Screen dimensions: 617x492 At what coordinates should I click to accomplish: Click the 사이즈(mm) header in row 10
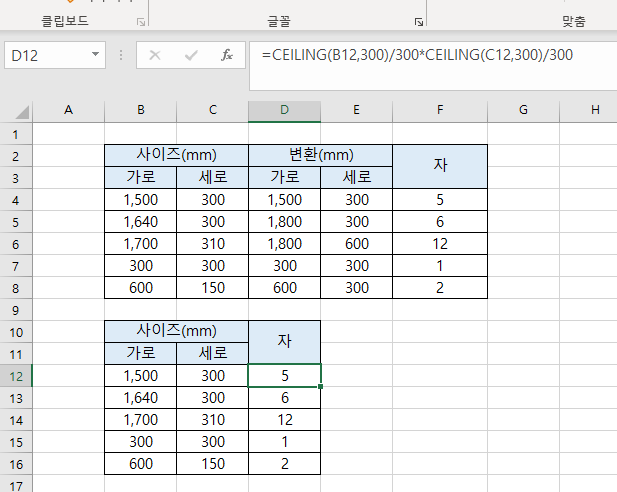pyautogui.click(x=177, y=331)
